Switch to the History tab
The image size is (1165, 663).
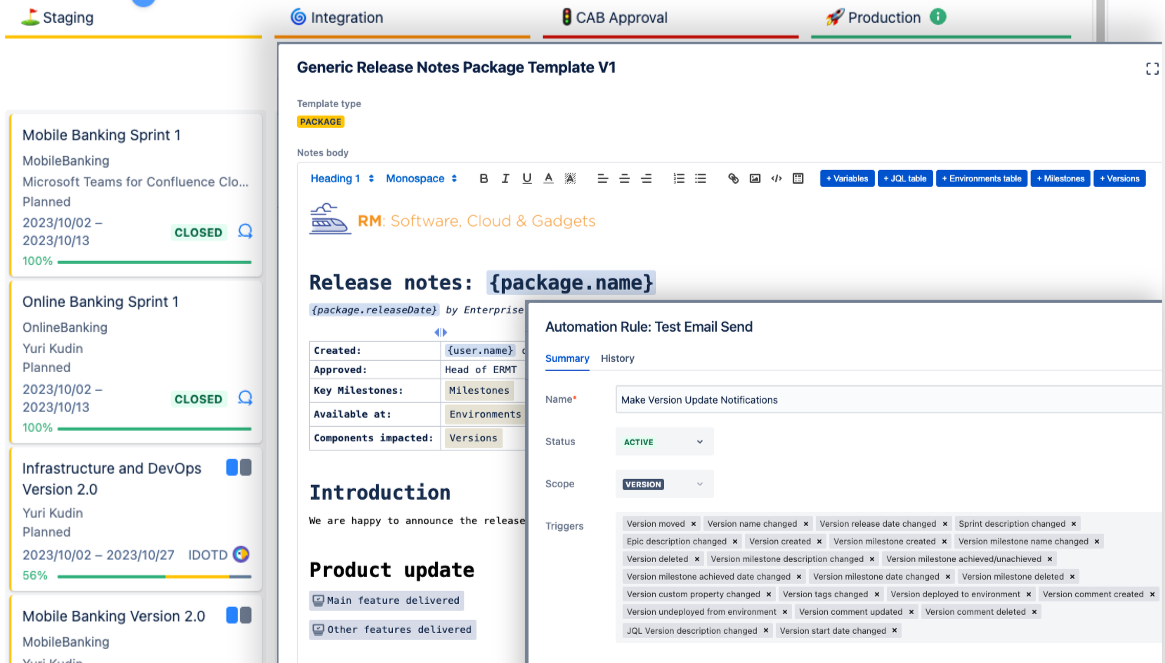pyautogui.click(x=617, y=358)
